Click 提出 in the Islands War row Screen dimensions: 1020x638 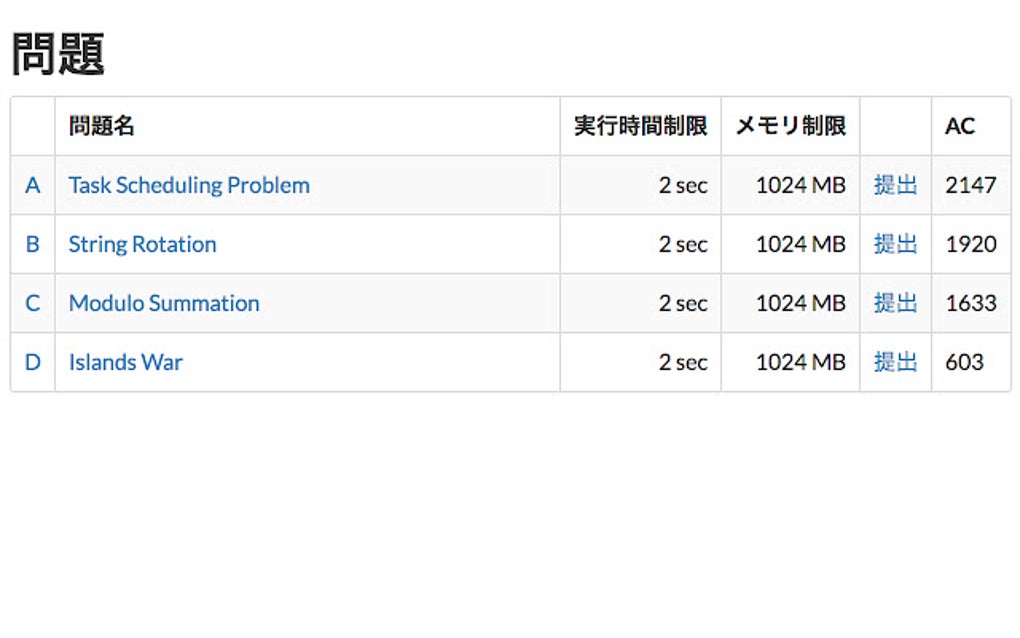(x=895, y=362)
